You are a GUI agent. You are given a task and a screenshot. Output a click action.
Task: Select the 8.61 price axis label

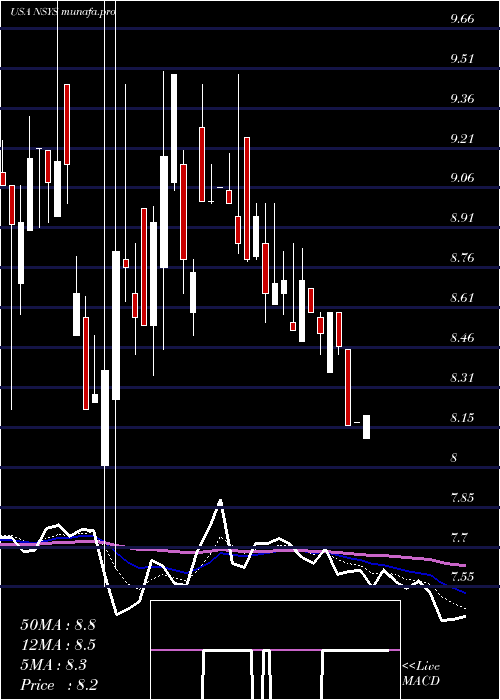[x=462, y=298]
